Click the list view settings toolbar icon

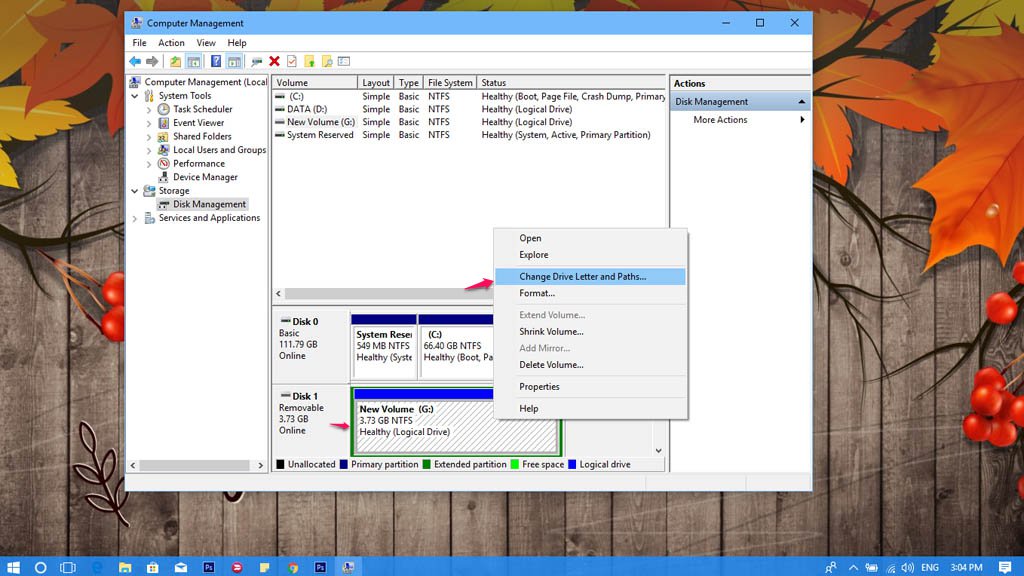click(344, 61)
